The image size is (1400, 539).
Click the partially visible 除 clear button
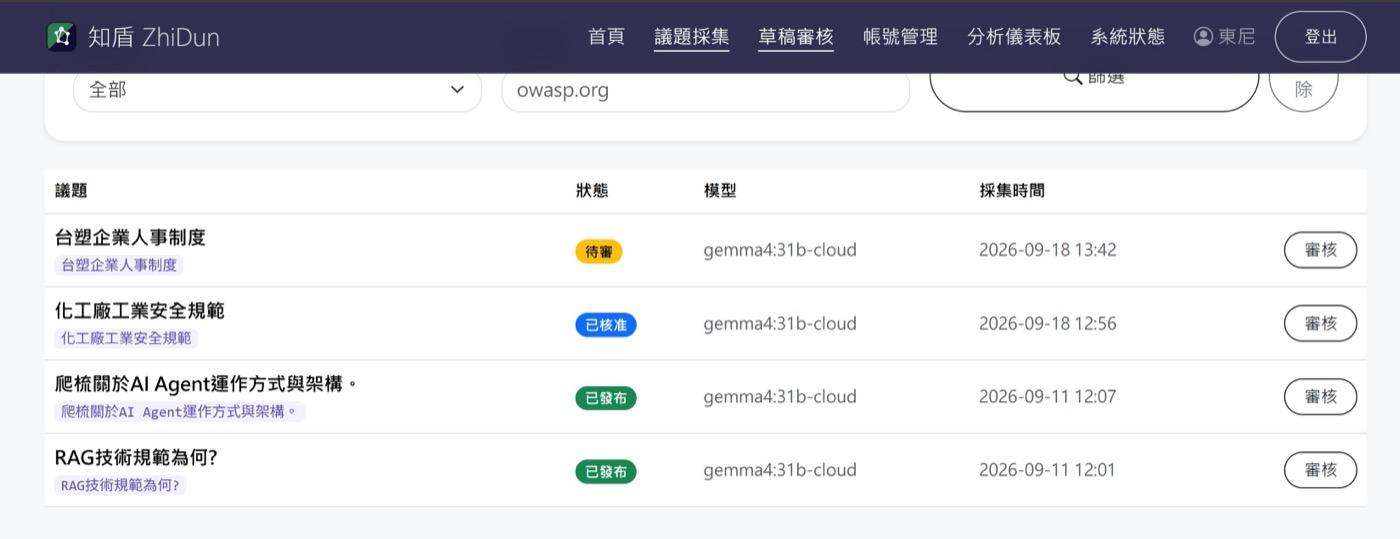(1304, 90)
